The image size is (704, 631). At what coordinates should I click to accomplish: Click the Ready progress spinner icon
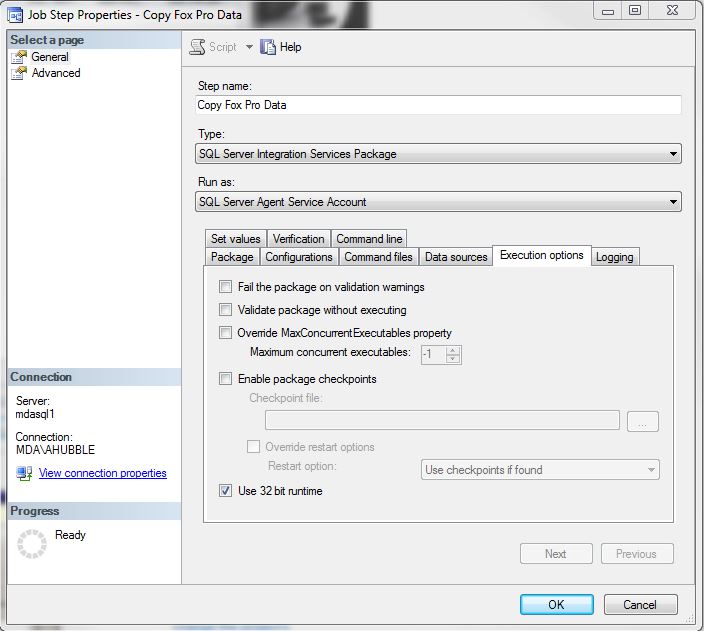[31, 544]
